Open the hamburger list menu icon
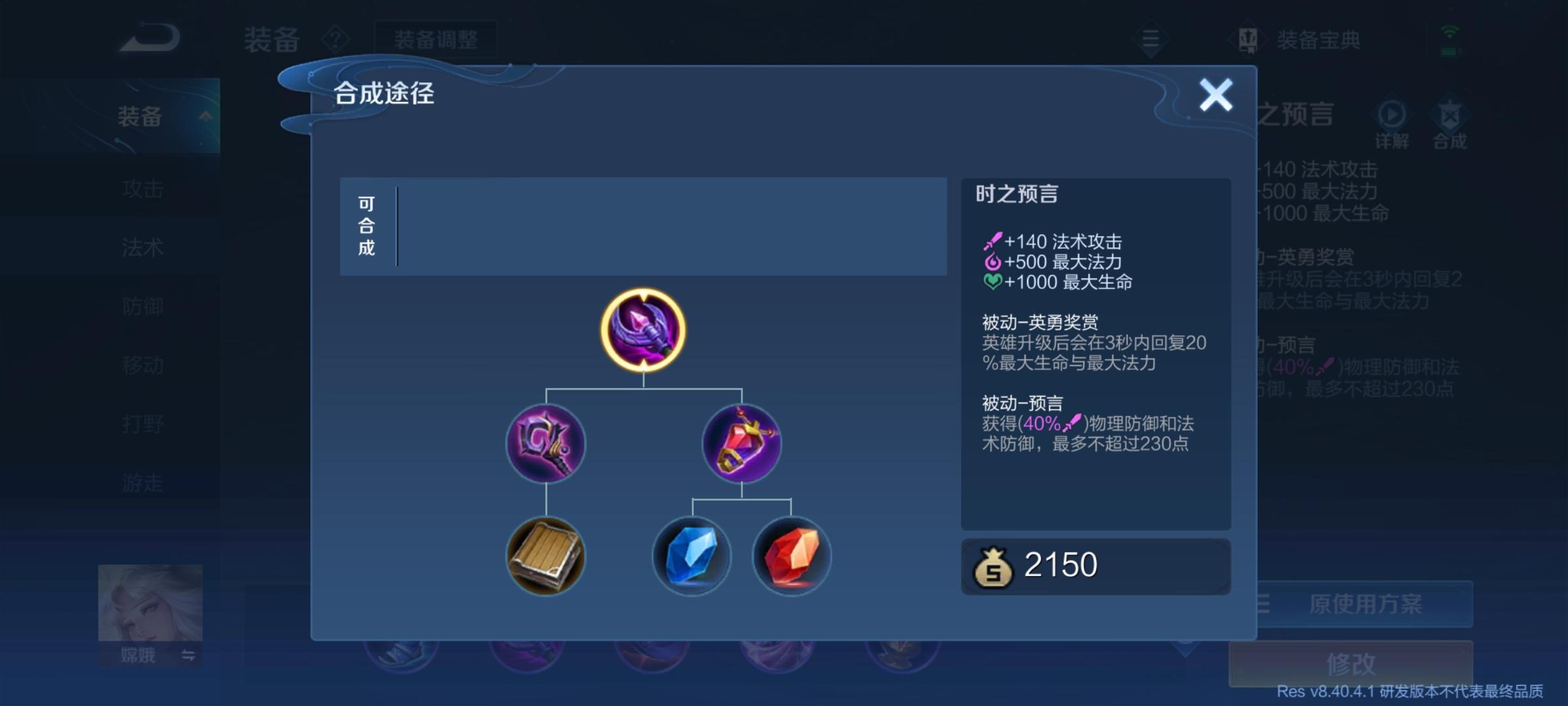The width and height of the screenshot is (1568, 706). pyautogui.click(x=1151, y=39)
